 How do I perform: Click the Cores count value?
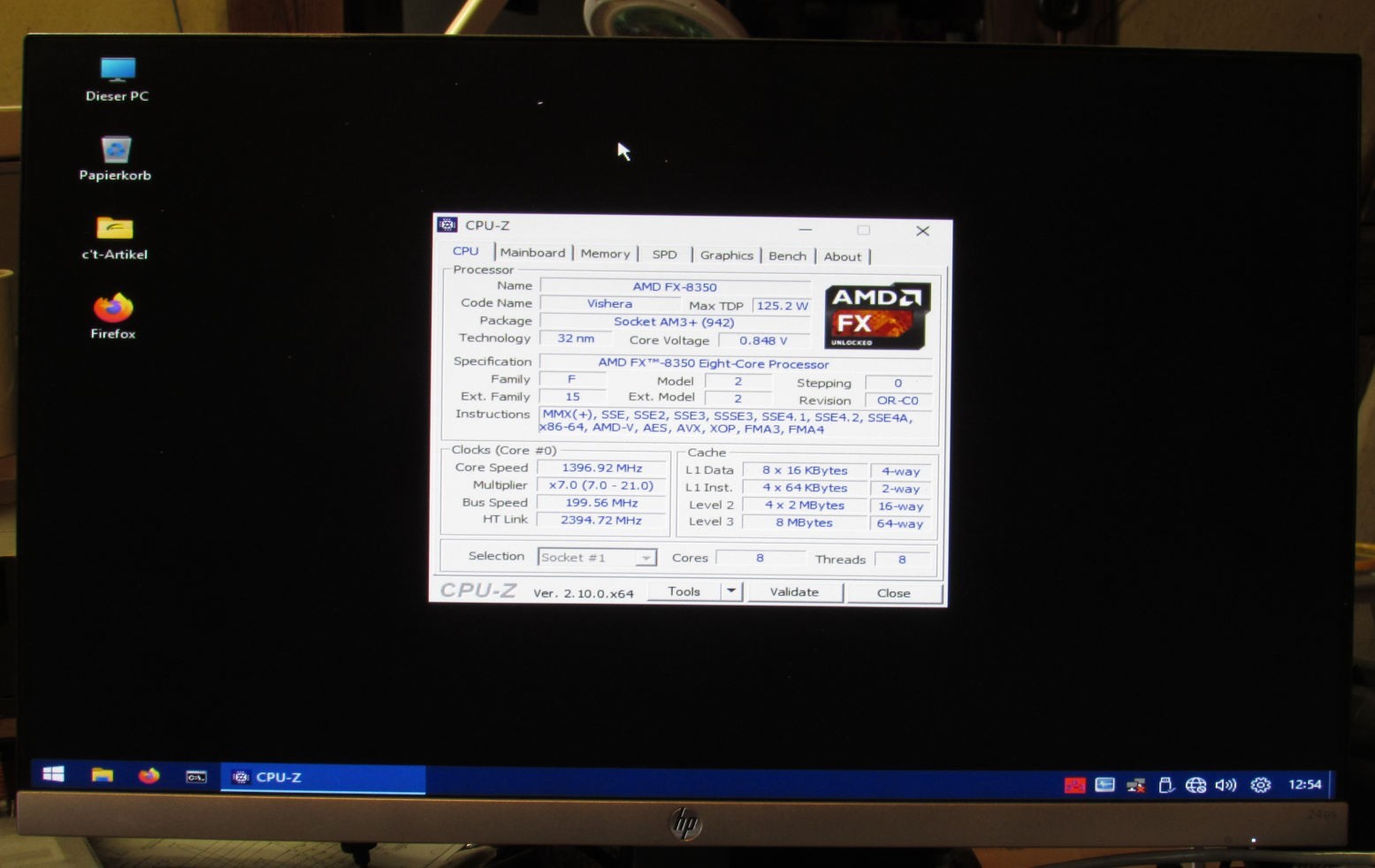click(x=760, y=558)
